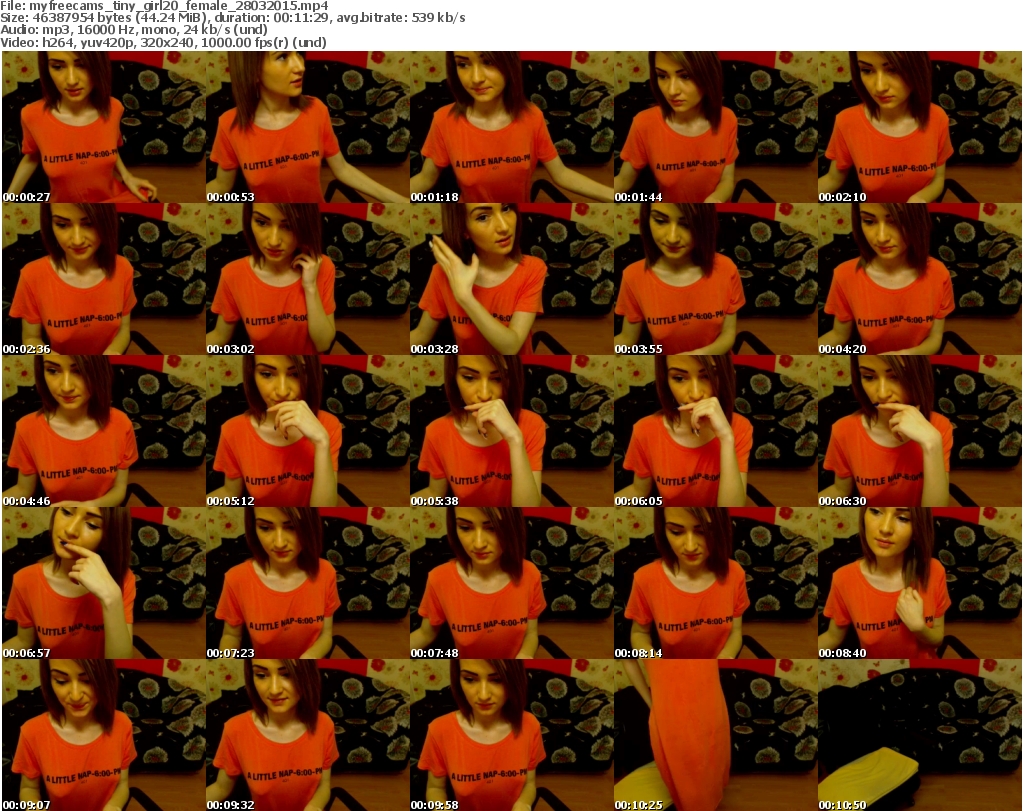Viewport: 1024px width, 811px height.
Task: Select the thumbnail timestamped 00:08:40
Action: tap(920, 583)
